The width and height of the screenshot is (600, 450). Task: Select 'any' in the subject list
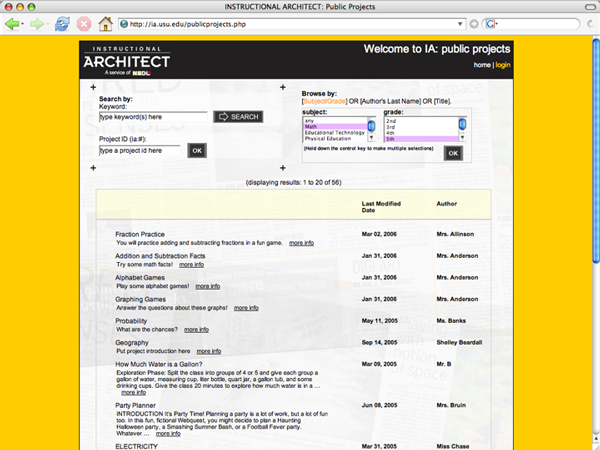[x=335, y=121]
